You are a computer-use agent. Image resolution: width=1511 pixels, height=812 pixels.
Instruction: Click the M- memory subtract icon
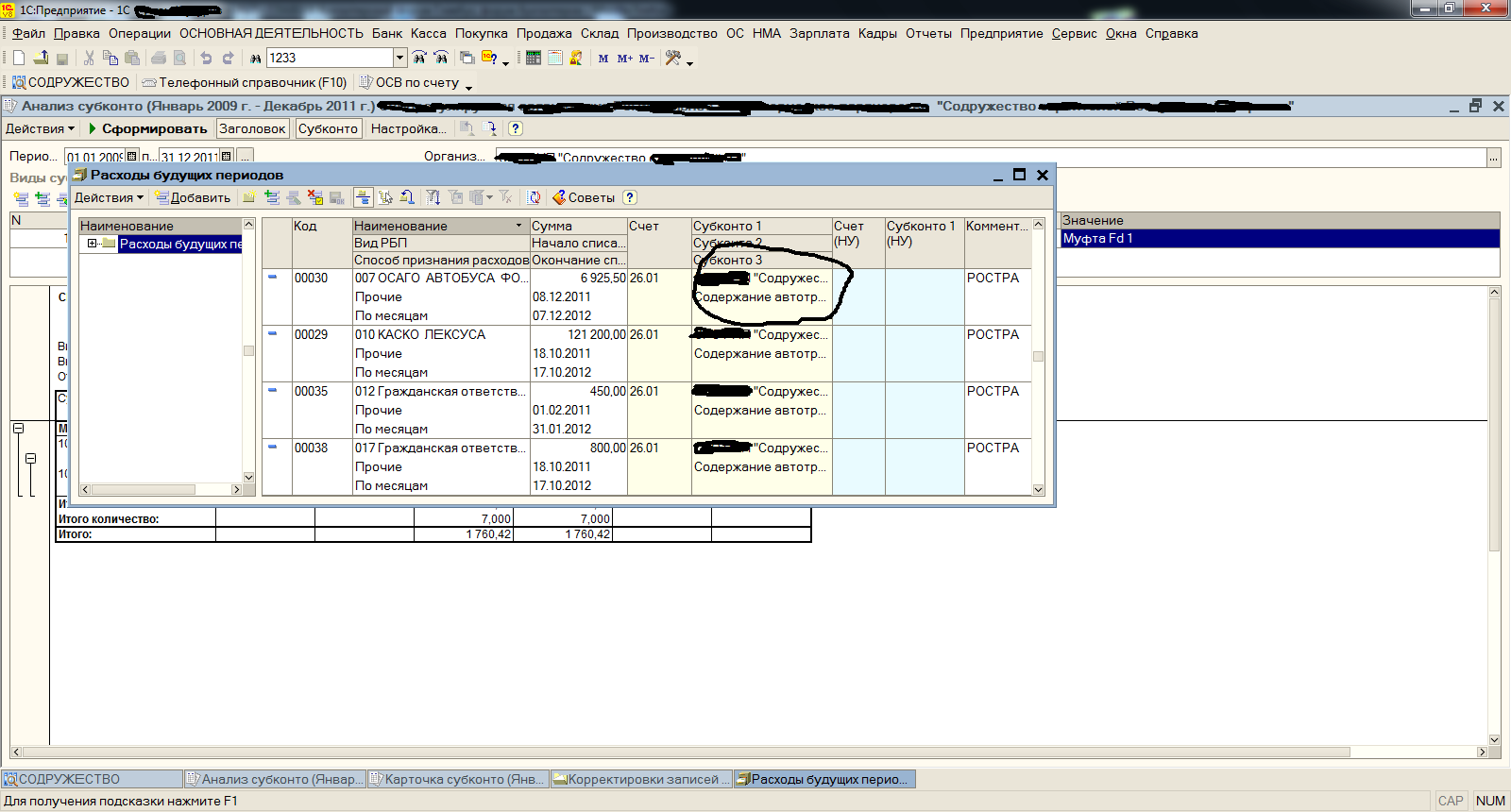point(647,59)
